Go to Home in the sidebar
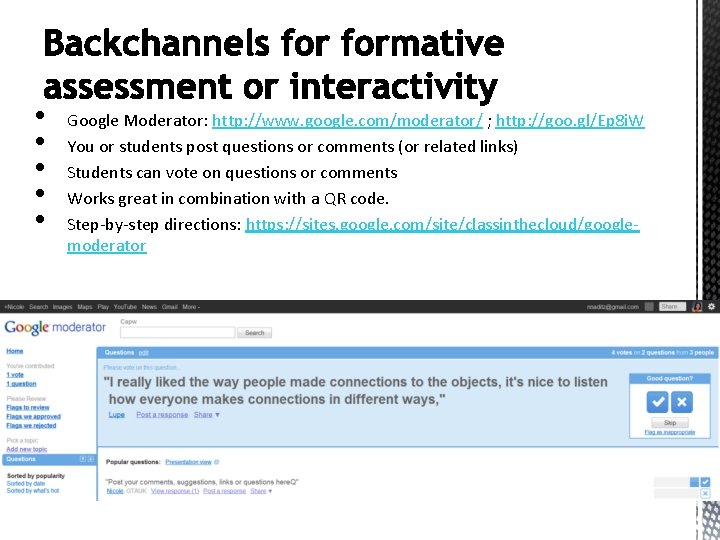 [15, 351]
